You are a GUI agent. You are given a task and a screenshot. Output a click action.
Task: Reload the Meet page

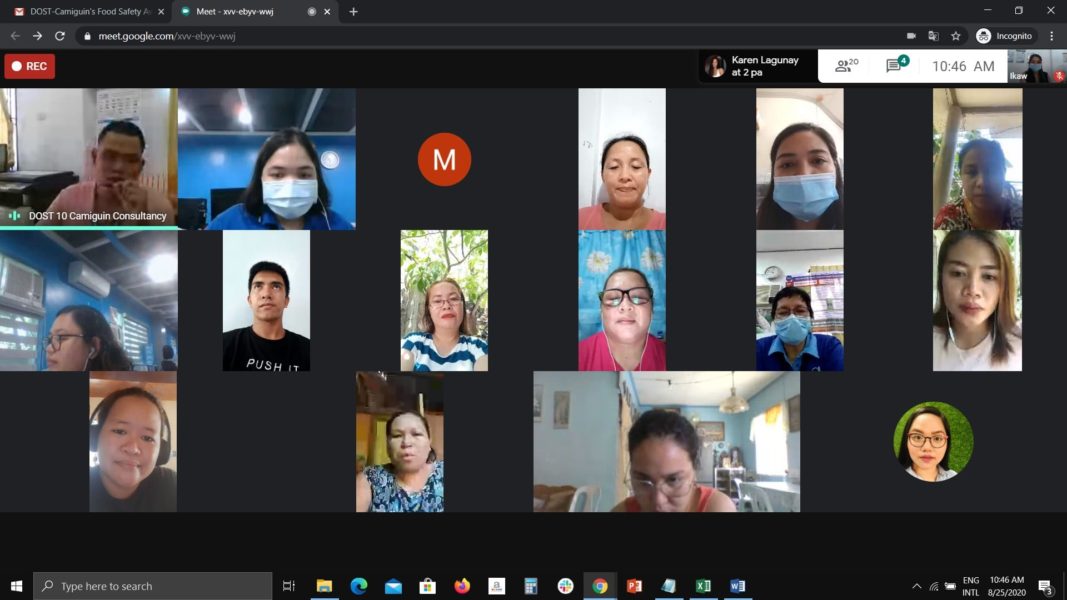[60, 36]
